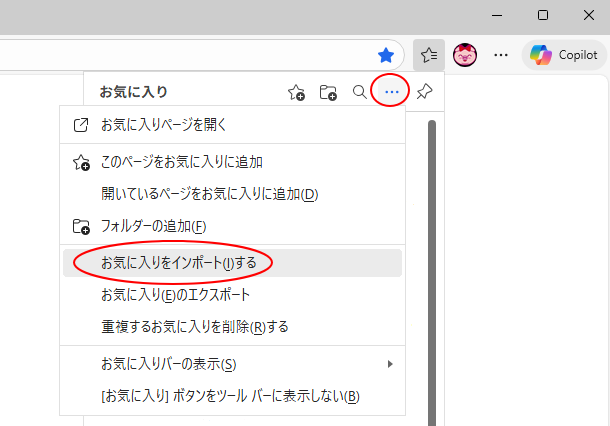Click お気に入りをインポート(I)する
Screen dimensions: 610x426
point(232,263)
